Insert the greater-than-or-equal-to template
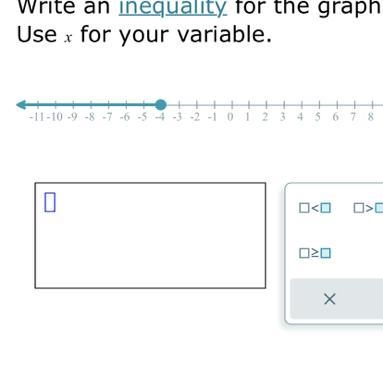This screenshot has width=383, height=384. [315, 253]
